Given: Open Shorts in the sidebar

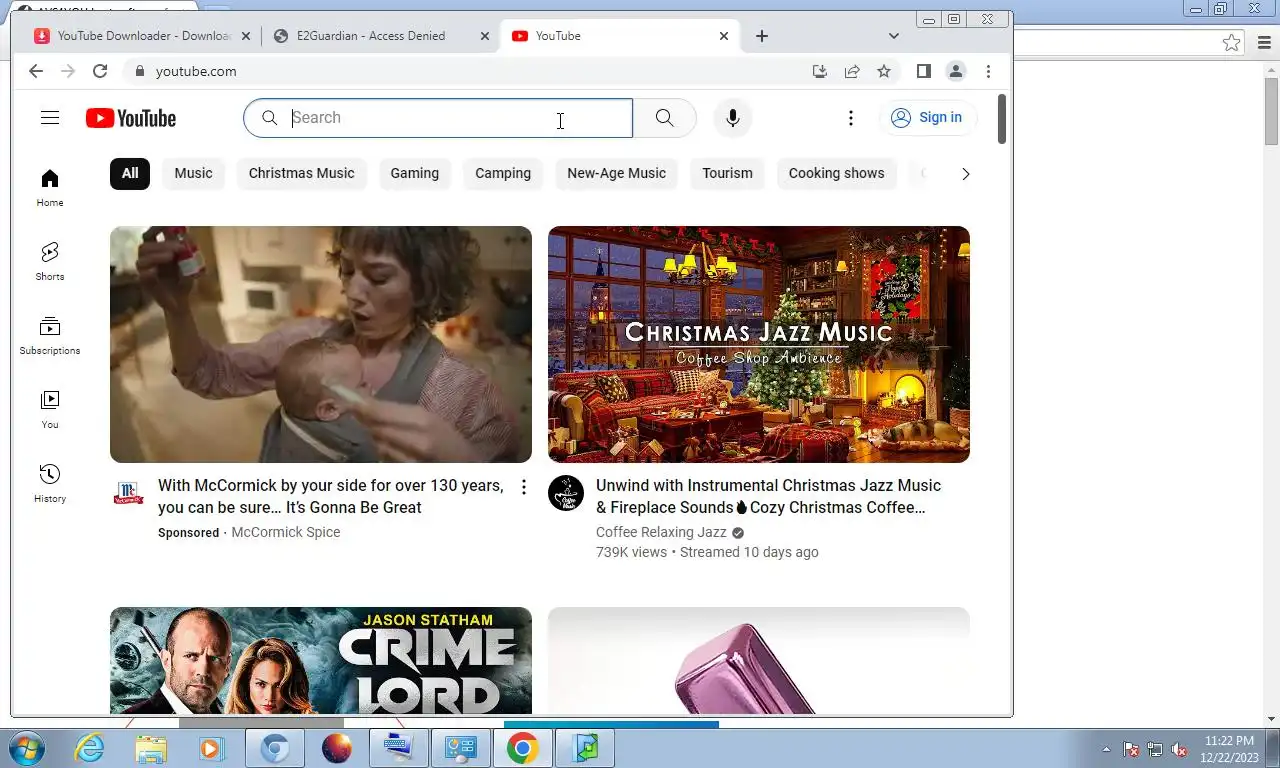Looking at the screenshot, I should pyautogui.click(x=50, y=262).
